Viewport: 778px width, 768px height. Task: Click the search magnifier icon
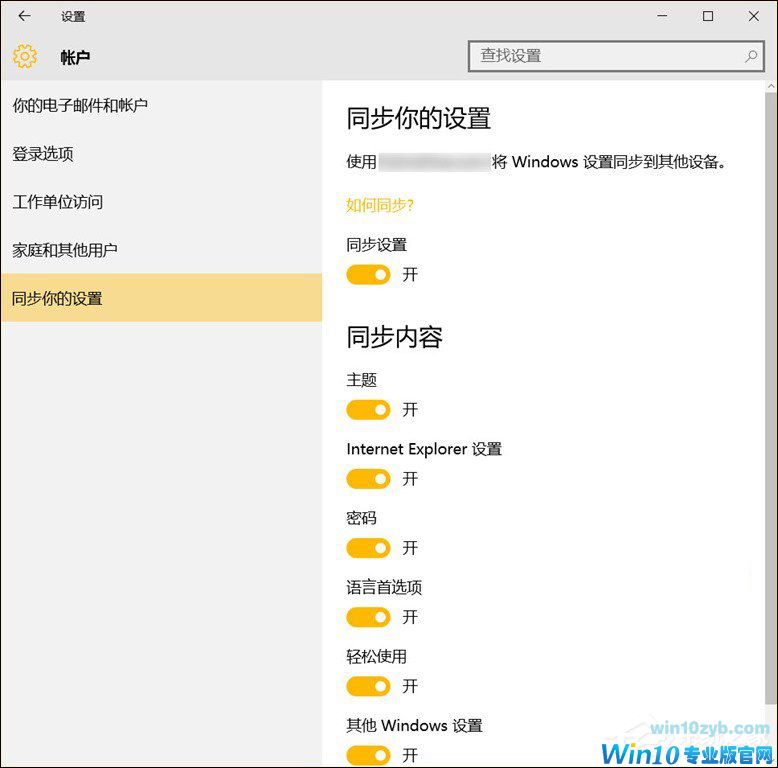click(751, 56)
